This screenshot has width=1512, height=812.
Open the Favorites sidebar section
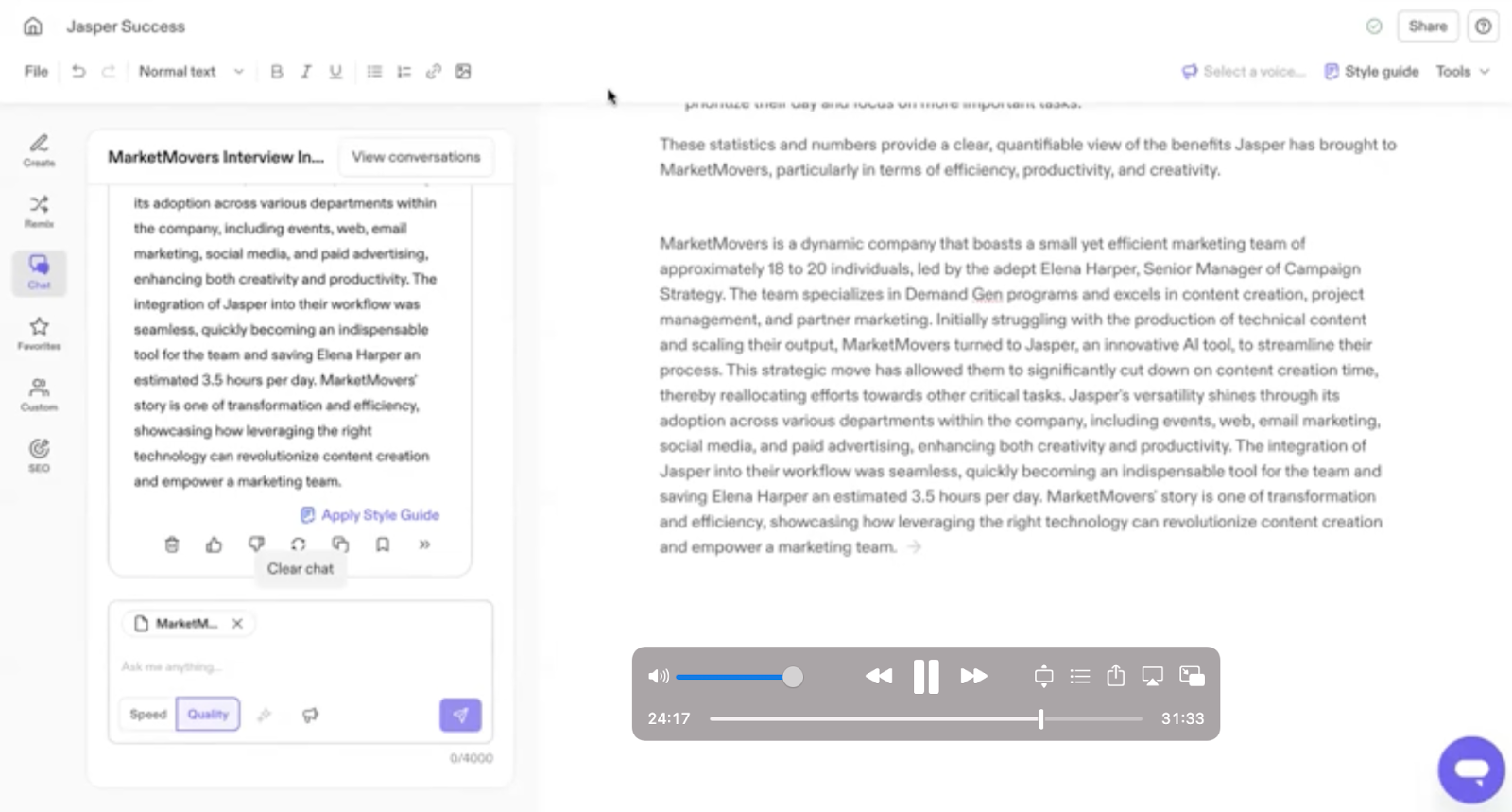tap(39, 334)
